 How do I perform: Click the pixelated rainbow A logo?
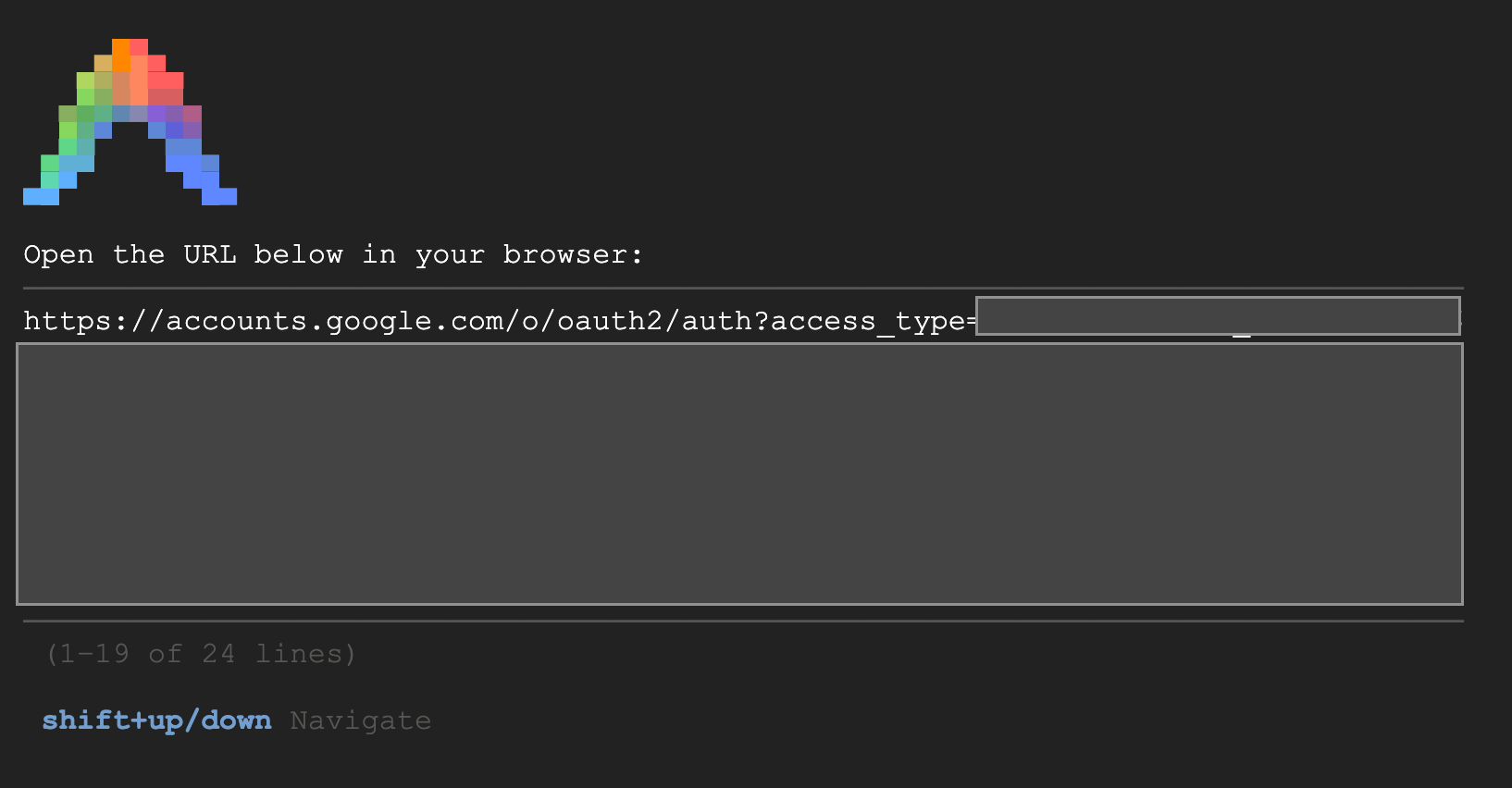[130, 122]
